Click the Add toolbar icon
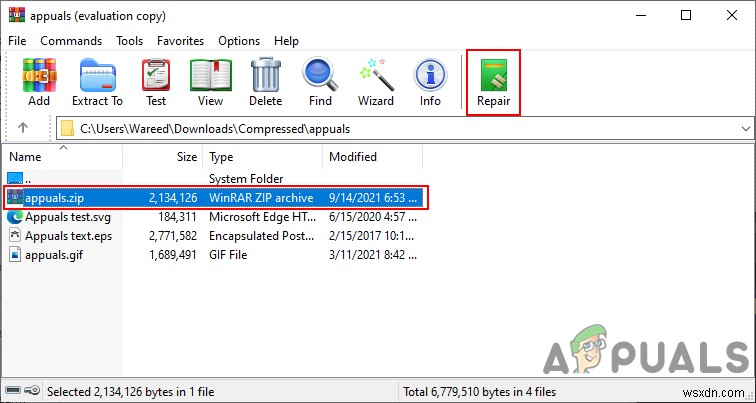756x403 pixels. 39,75
